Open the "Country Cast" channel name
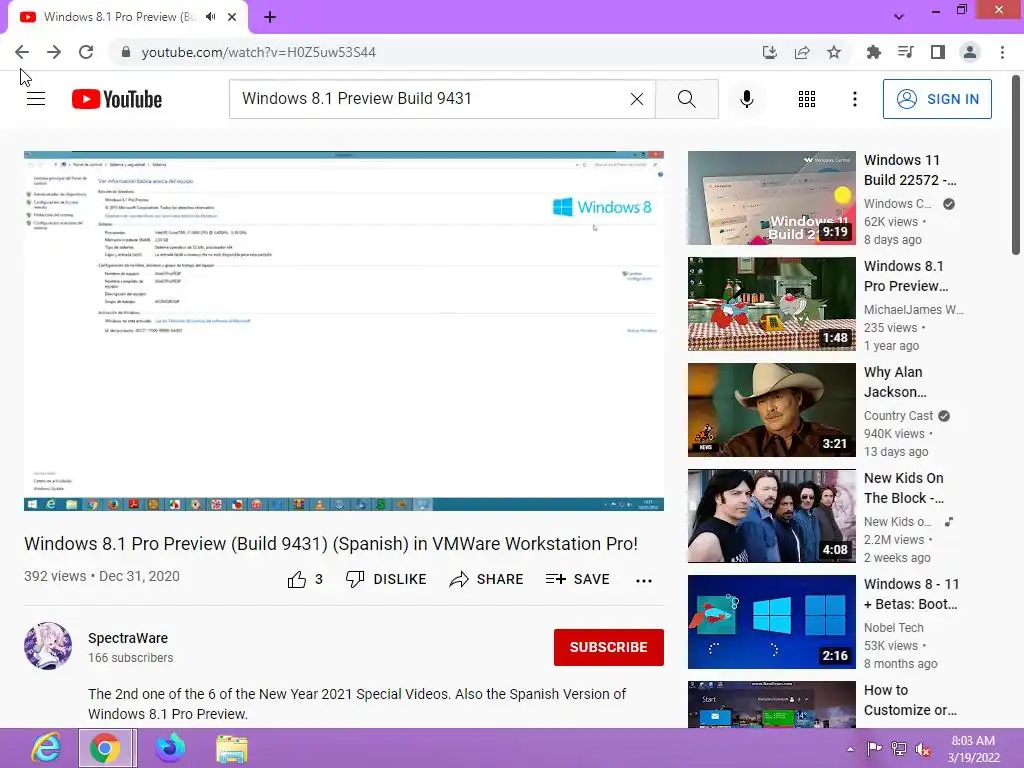 tap(898, 416)
